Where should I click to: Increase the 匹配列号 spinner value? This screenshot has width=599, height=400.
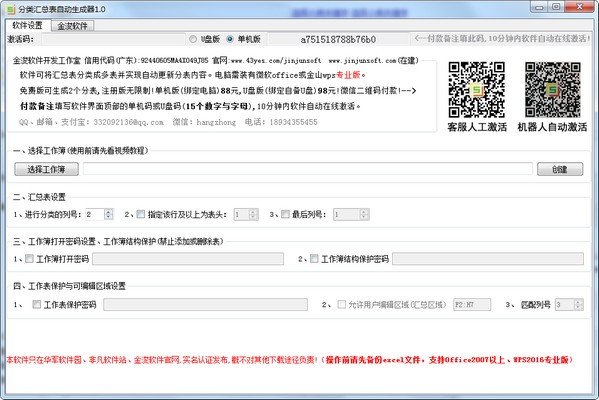click(x=578, y=302)
